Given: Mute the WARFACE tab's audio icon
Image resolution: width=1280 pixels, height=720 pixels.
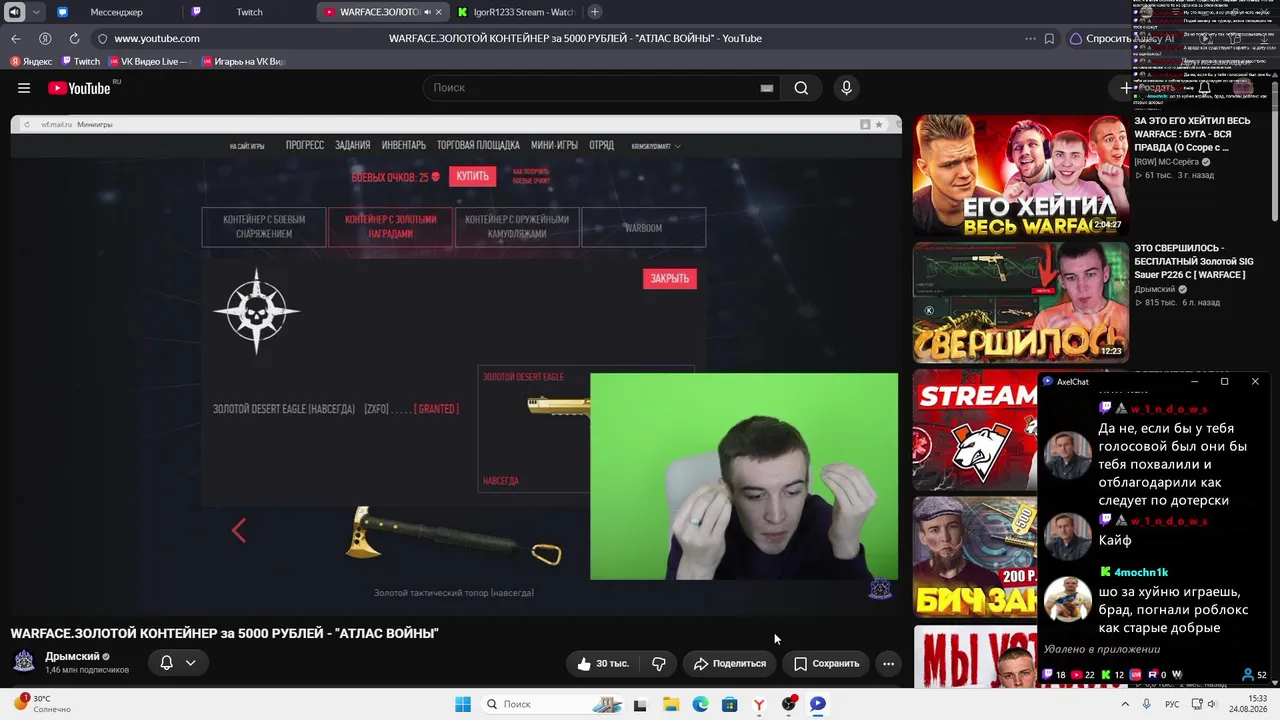Looking at the screenshot, I should pyautogui.click(x=426, y=12).
